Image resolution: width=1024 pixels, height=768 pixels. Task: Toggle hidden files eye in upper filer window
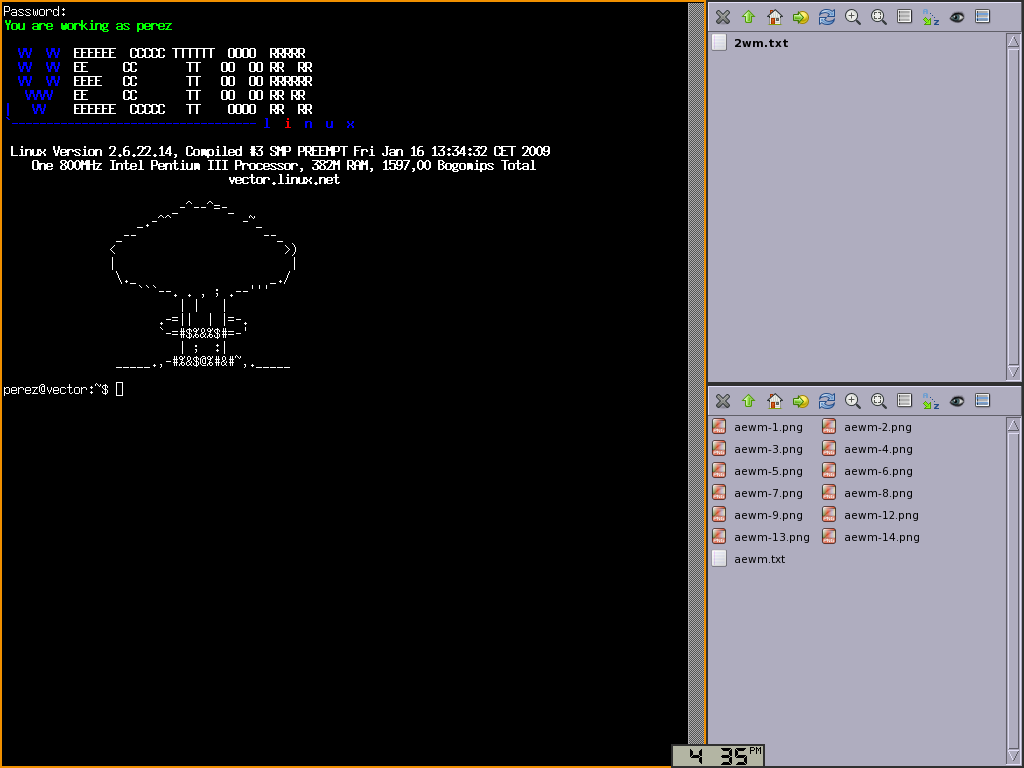pyautogui.click(x=957, y=17)
